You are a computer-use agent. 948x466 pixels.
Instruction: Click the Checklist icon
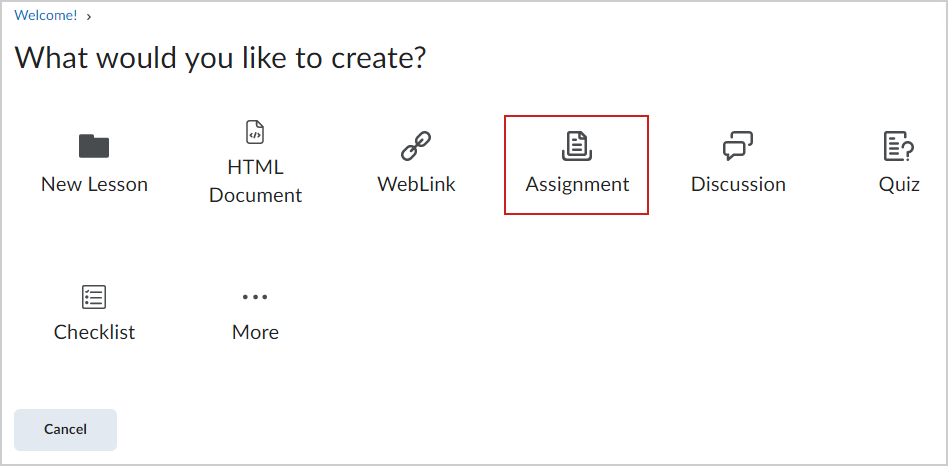(x=94, y=297)
